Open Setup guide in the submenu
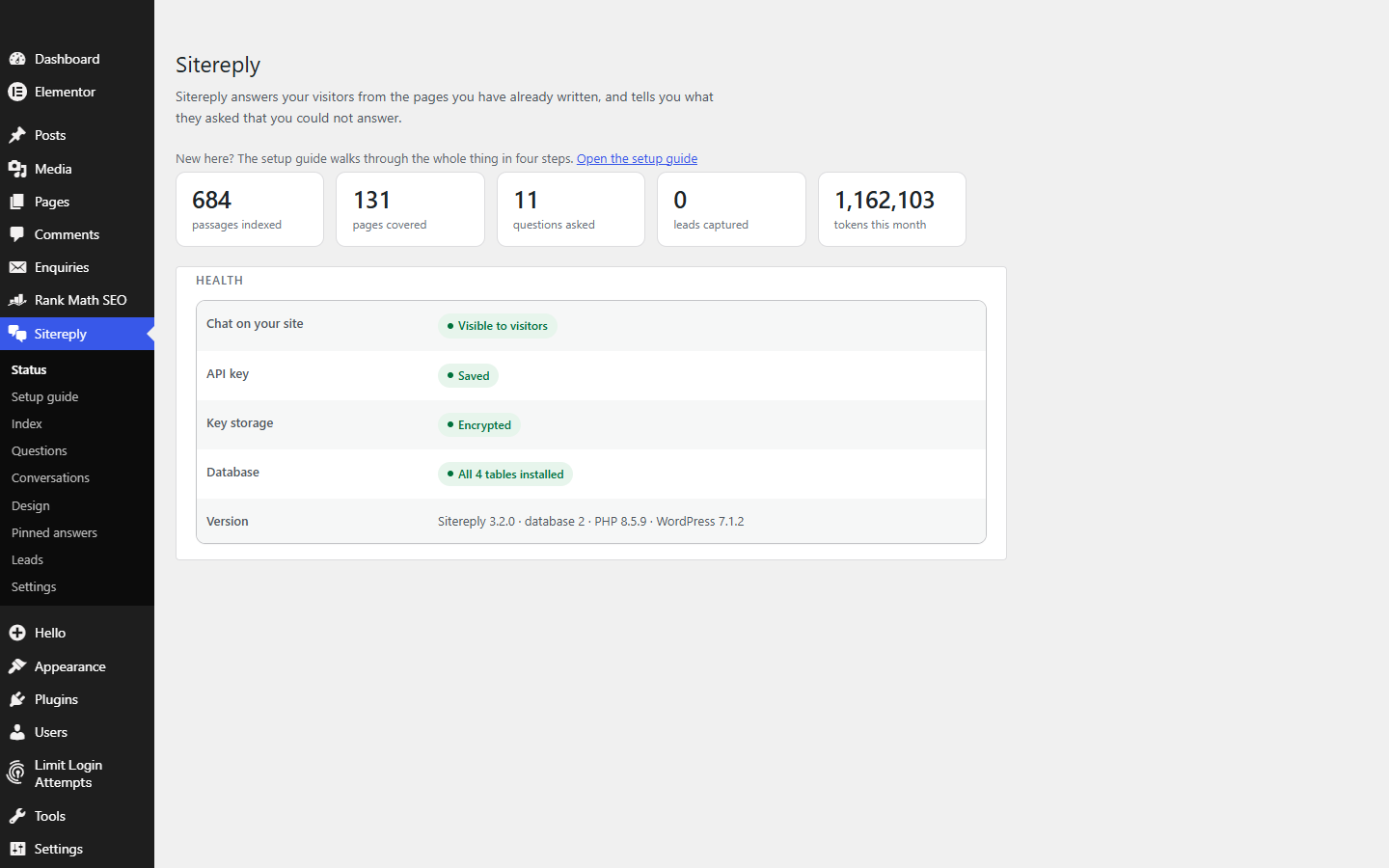1389x868 pixels. point(77,396)
